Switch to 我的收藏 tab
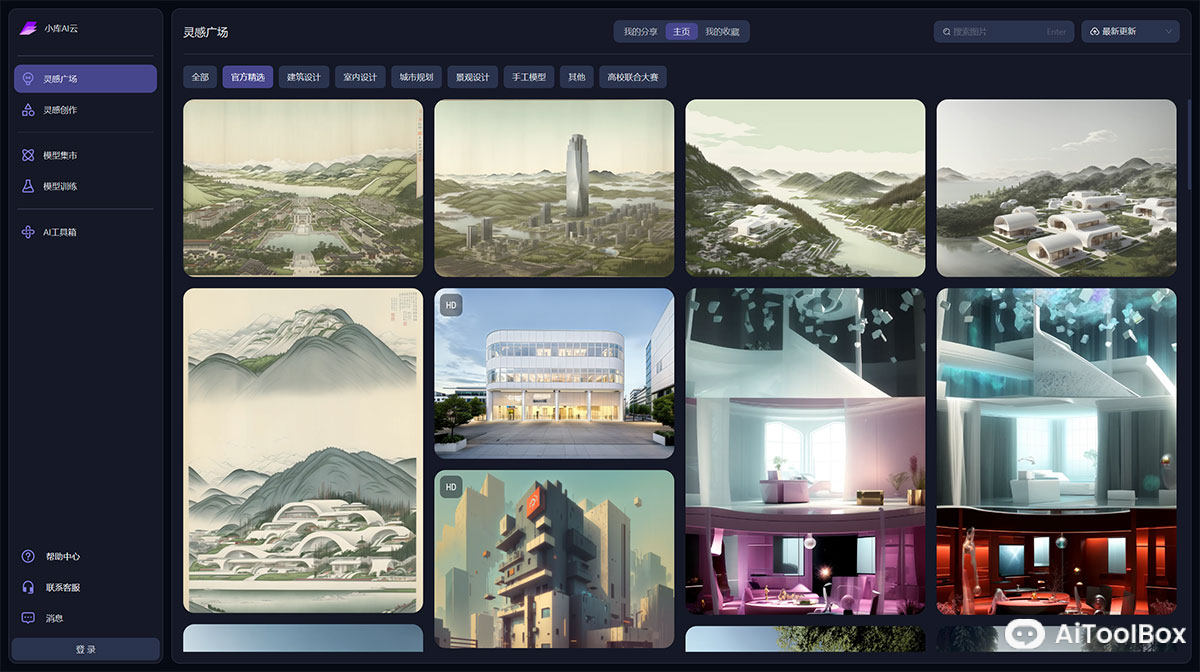This screenshot has height=672, width=1200. 722,32
